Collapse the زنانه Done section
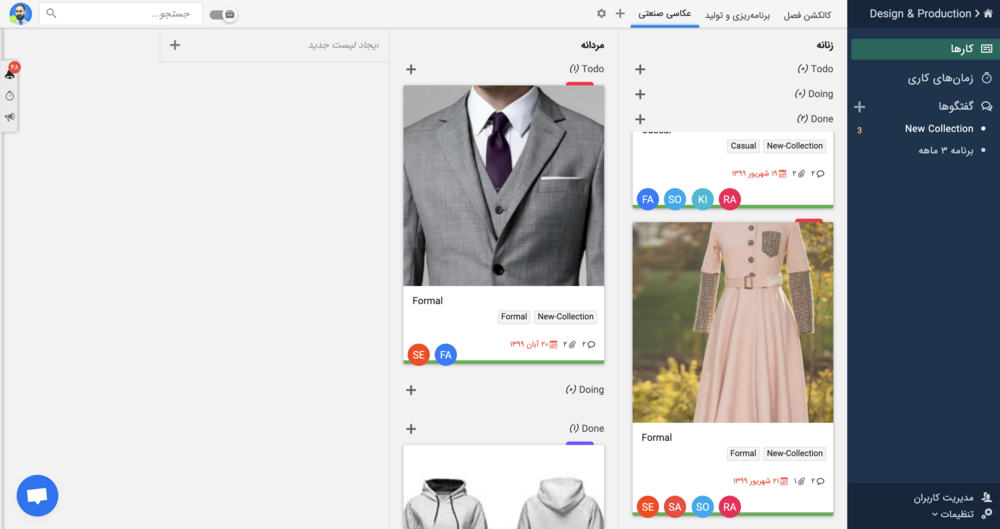The height and width of the screenshot is (529, 1000). coord(814,119)
